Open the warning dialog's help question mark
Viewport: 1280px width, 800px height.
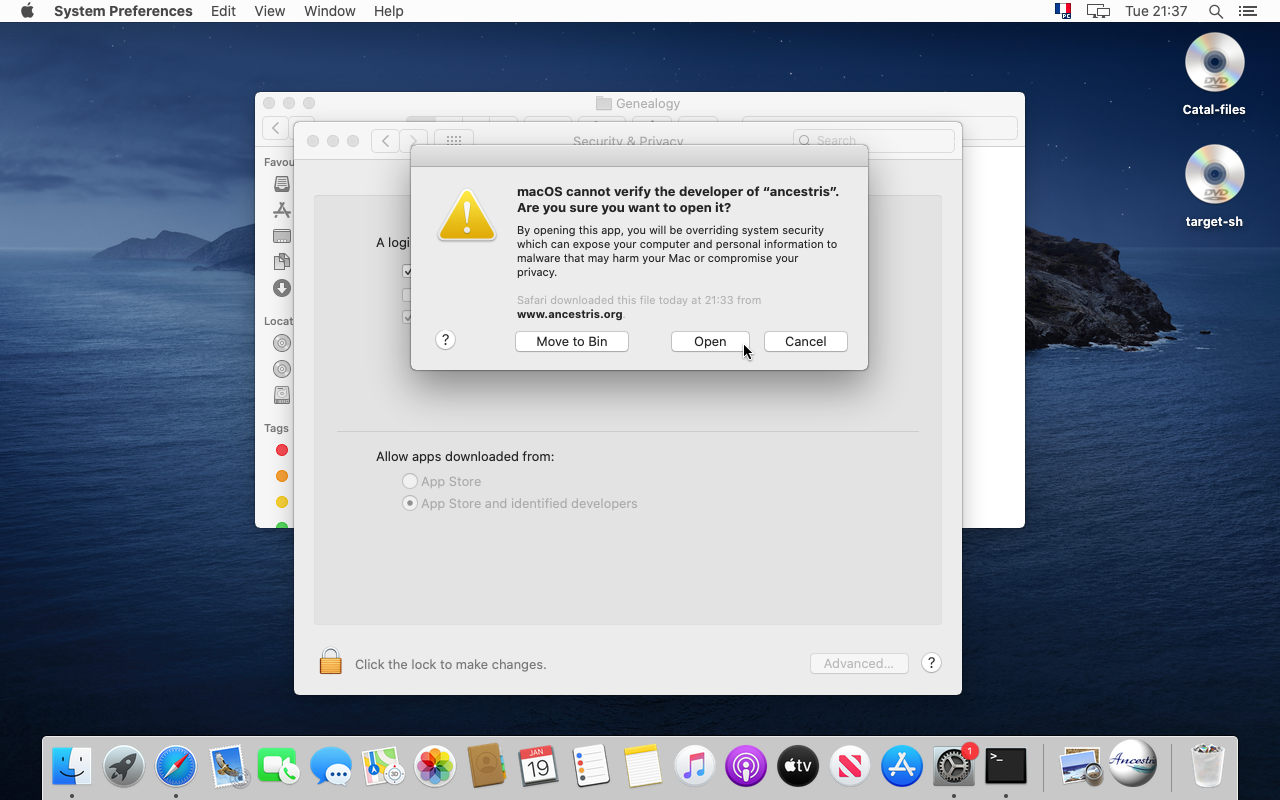click(x=446, y=340)
